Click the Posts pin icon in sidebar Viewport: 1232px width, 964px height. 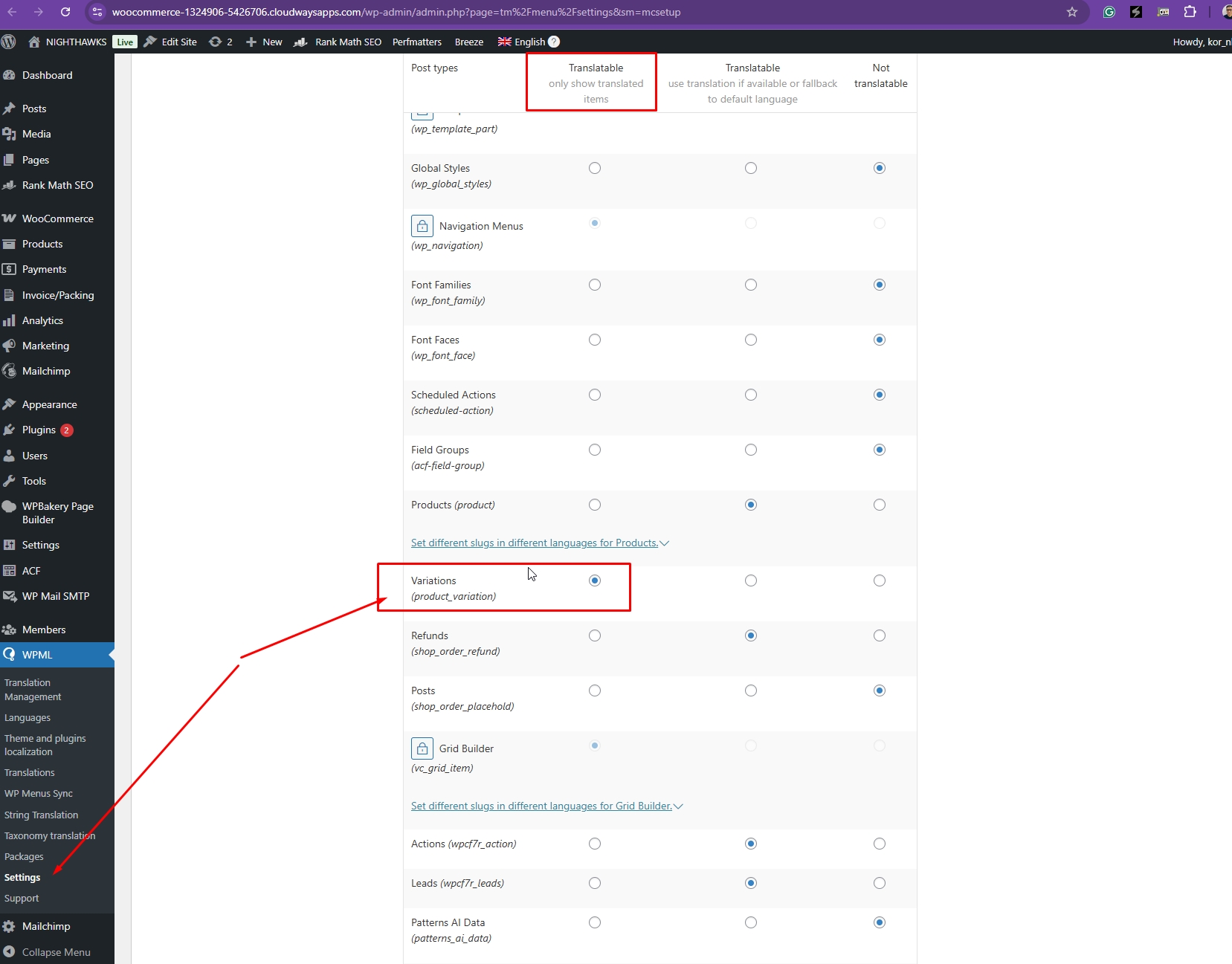pos(10,109)
